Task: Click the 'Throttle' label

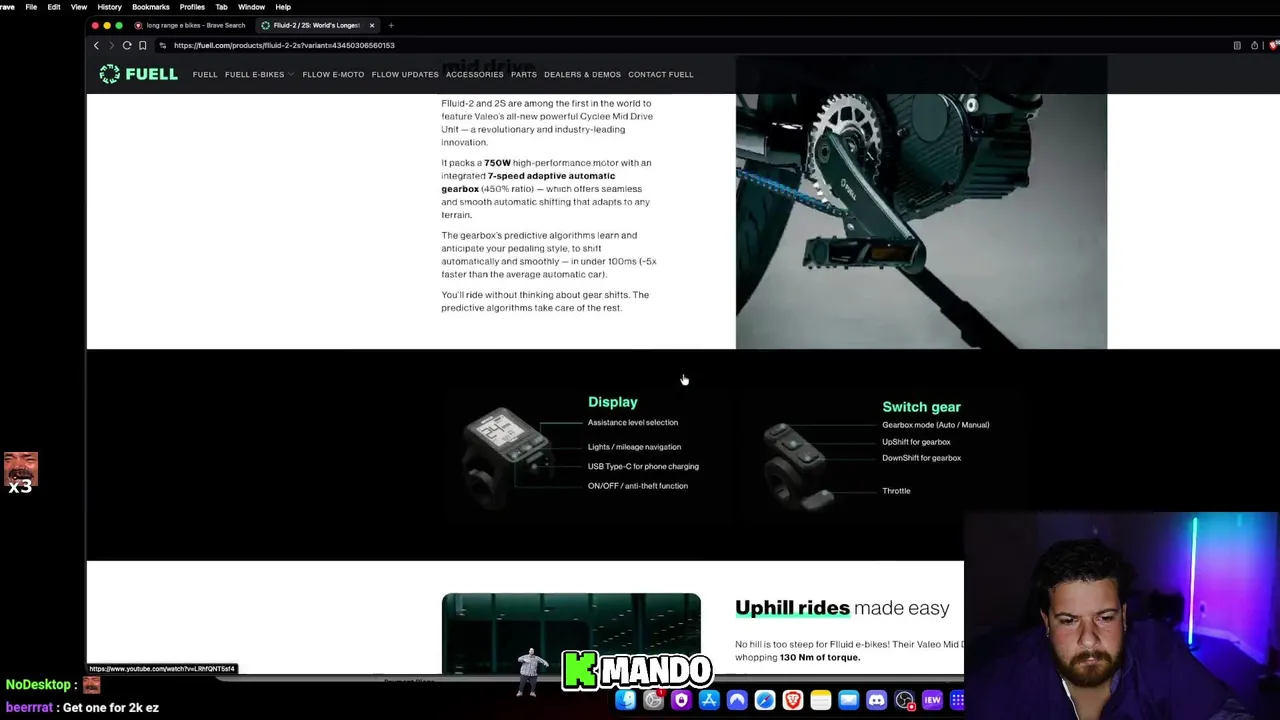Action: click(896, 491)
